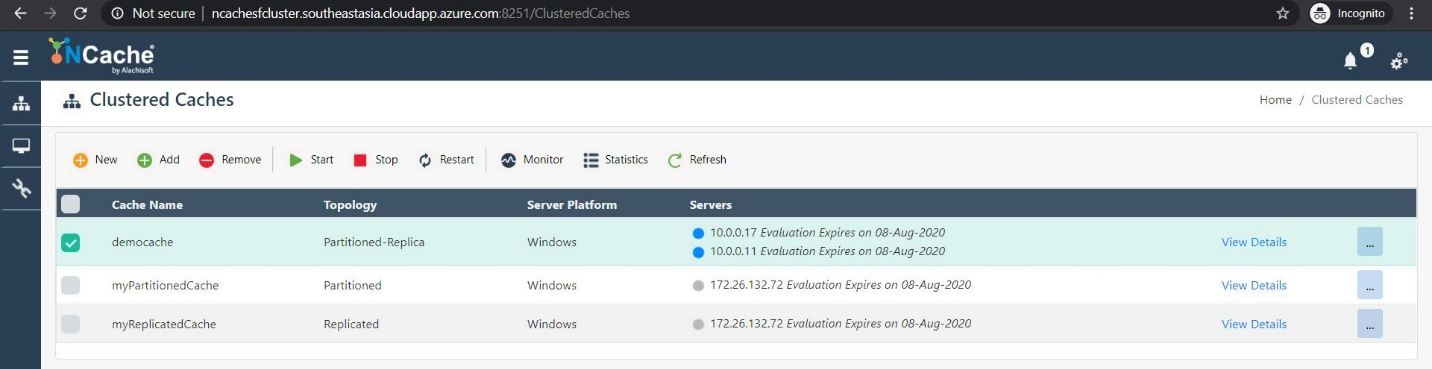This screenshot has width=1432, height=369.
Task: Click the NCache logo
Action: tap(101, 56)
